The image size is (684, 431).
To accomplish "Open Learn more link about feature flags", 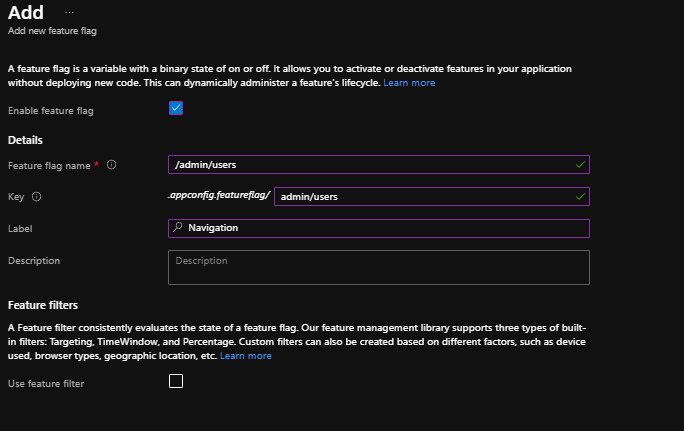I will (409, 83).
